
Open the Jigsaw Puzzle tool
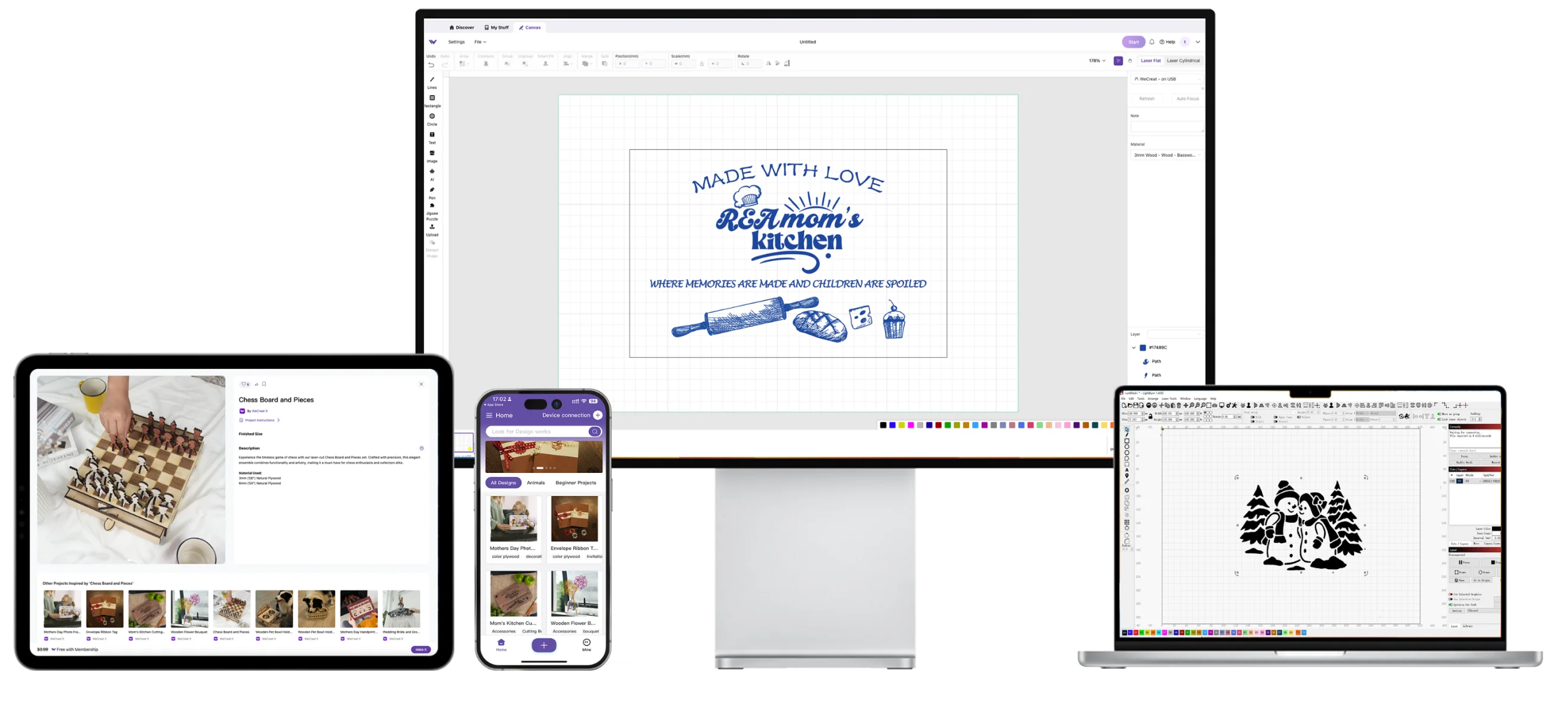[432, 207]
